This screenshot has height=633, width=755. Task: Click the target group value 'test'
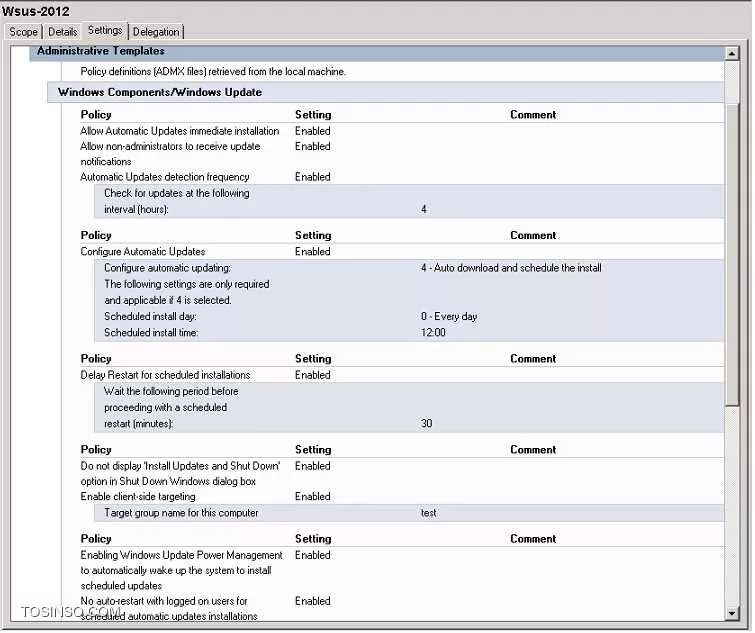[429, 513]
